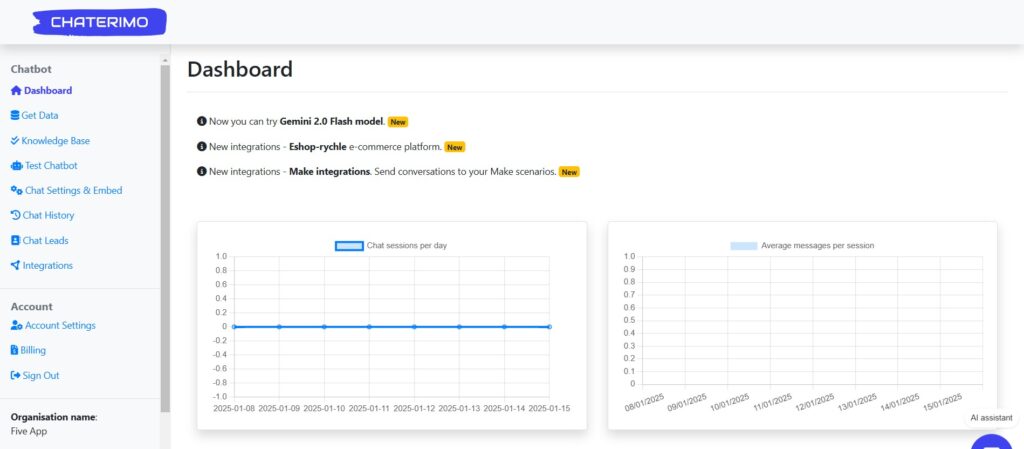
Task: Click the Chat Leads contact icon
Action: (x=15, y=241)
